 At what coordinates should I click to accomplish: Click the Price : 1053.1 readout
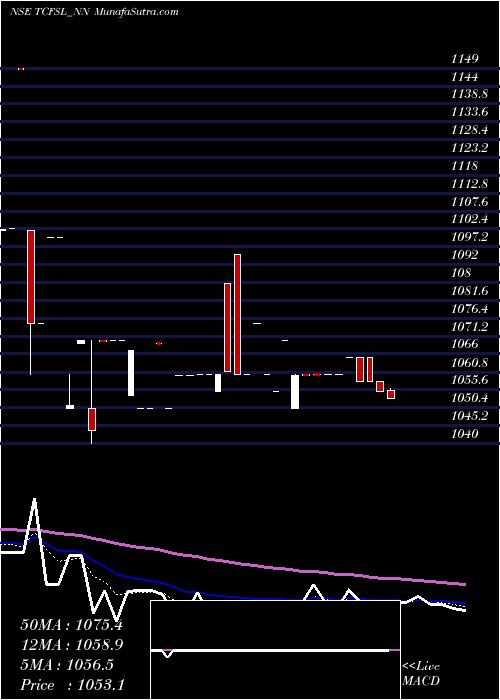click(x=72, y=685)
